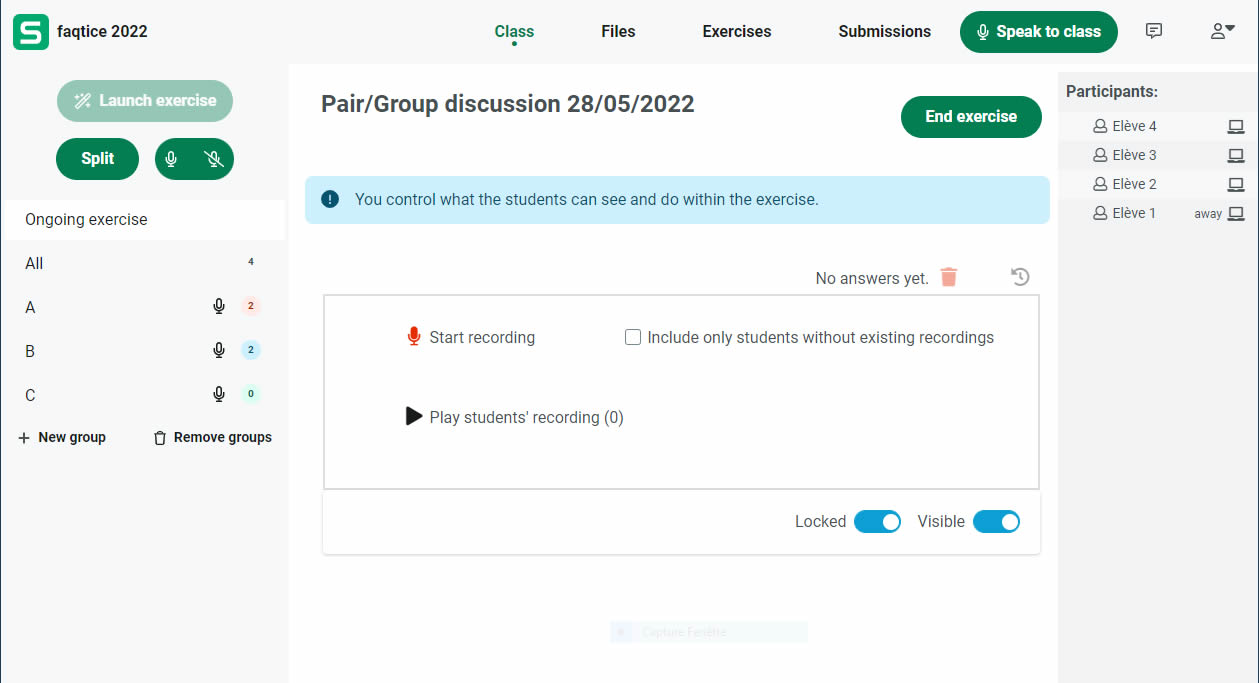1259x683 pixels.
Task: Open the Submissions tab
Action: point(884,32)
